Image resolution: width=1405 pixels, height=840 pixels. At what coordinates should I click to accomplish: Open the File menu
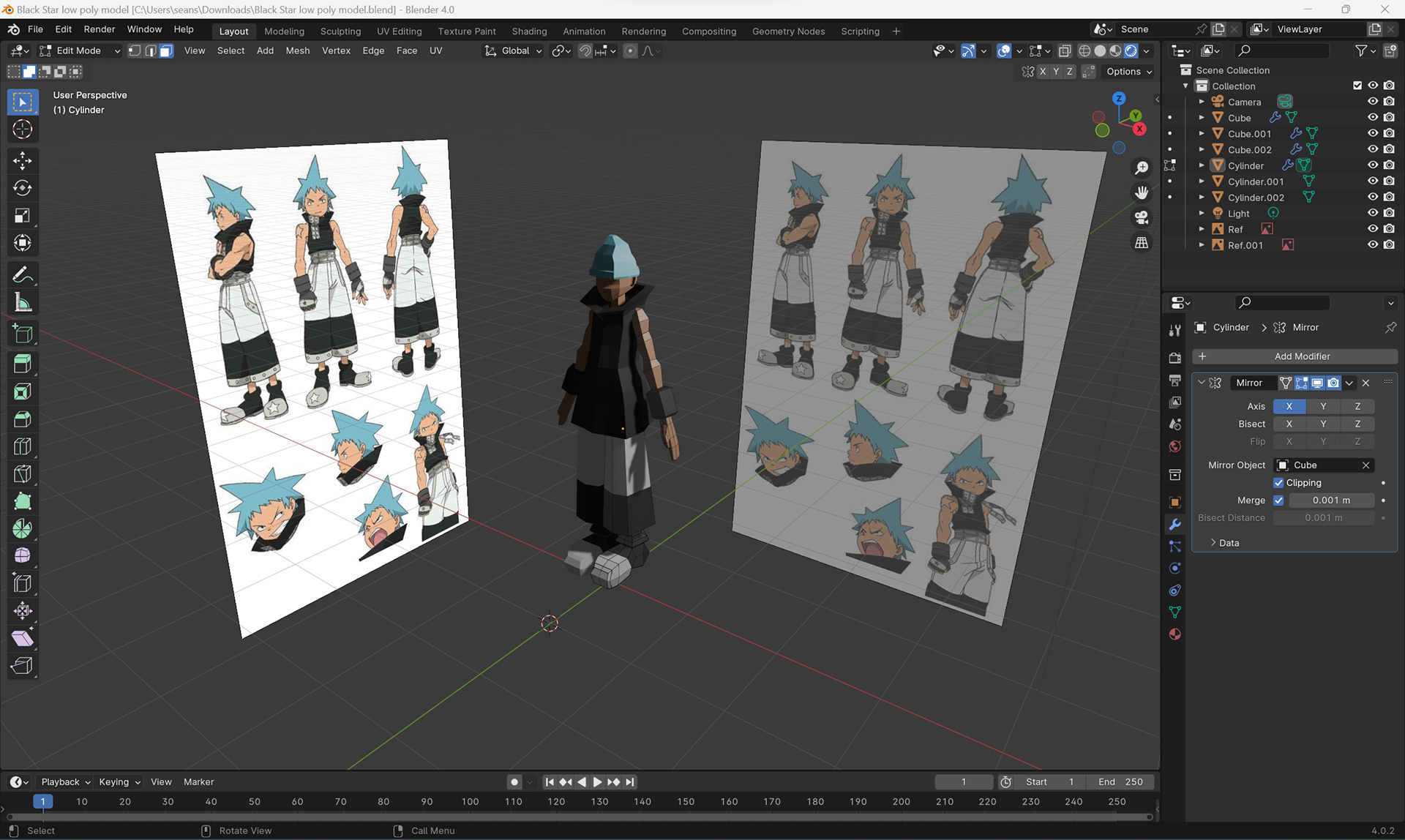35,29
